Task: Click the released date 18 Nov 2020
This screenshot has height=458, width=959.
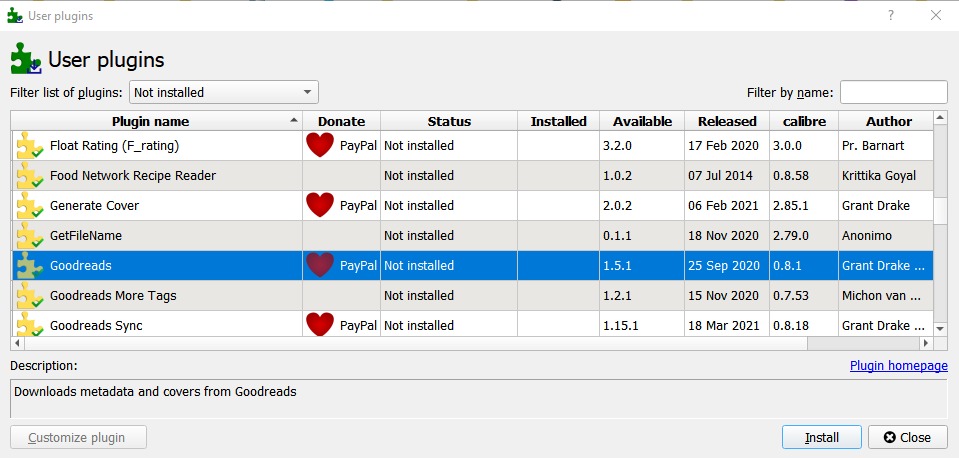Action: click(724, 235)
